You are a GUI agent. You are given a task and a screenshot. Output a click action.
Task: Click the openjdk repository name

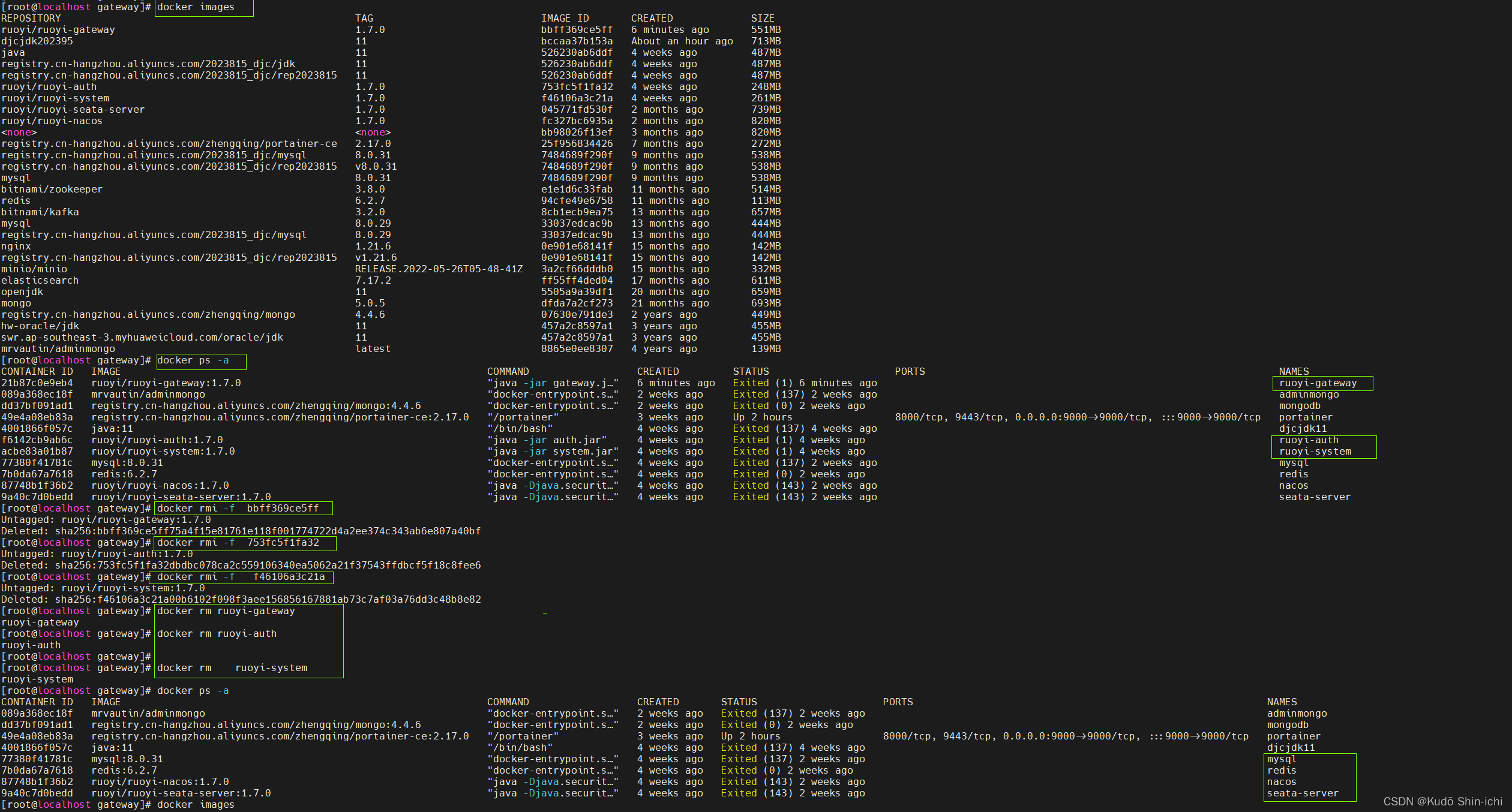[22, 292]
